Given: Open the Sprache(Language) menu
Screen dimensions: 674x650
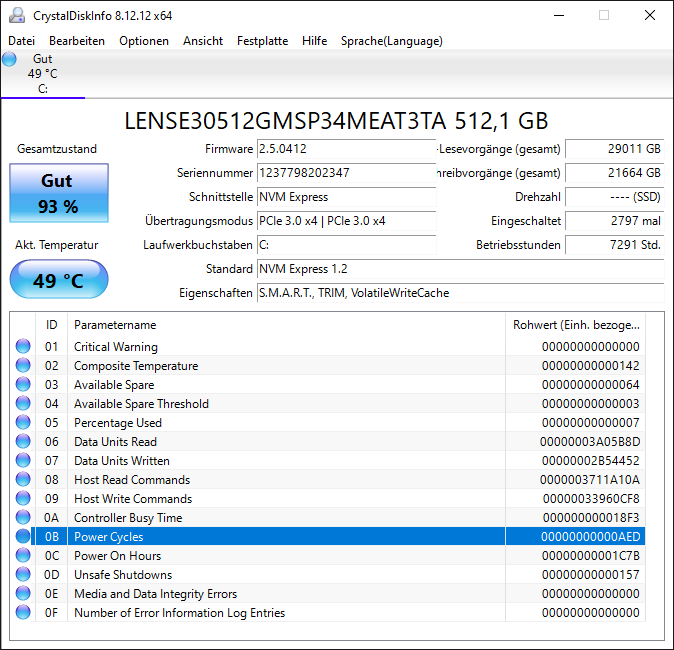Looking at the screenshot, I should point(392,41).
